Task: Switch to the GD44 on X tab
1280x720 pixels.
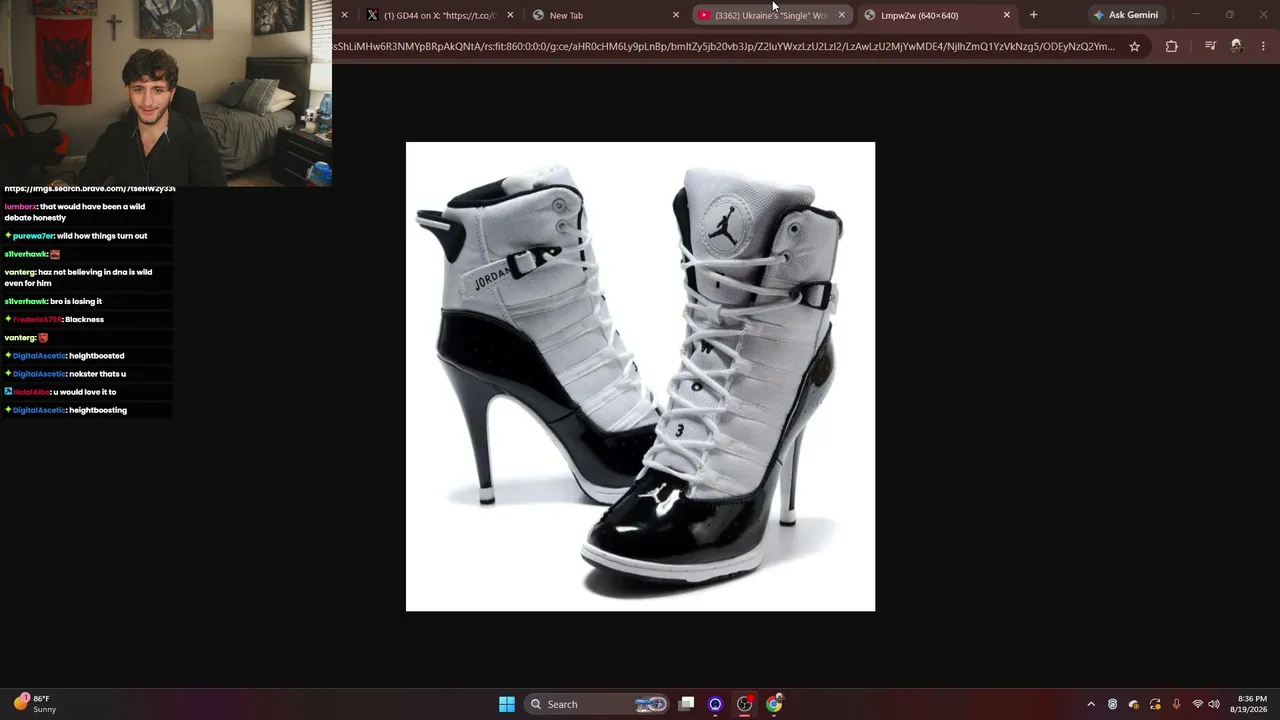Action: tap(439, 15)
